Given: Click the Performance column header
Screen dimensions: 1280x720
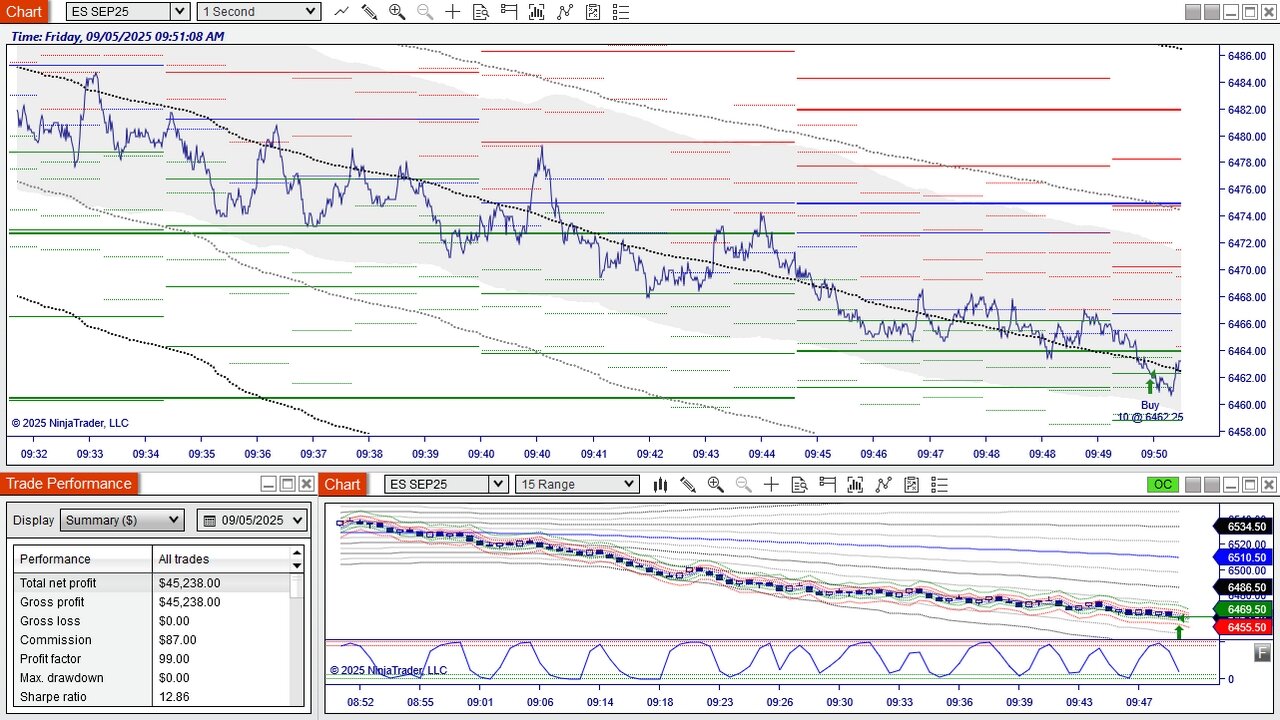Looking at the screenshot, I should coord(83,559).
